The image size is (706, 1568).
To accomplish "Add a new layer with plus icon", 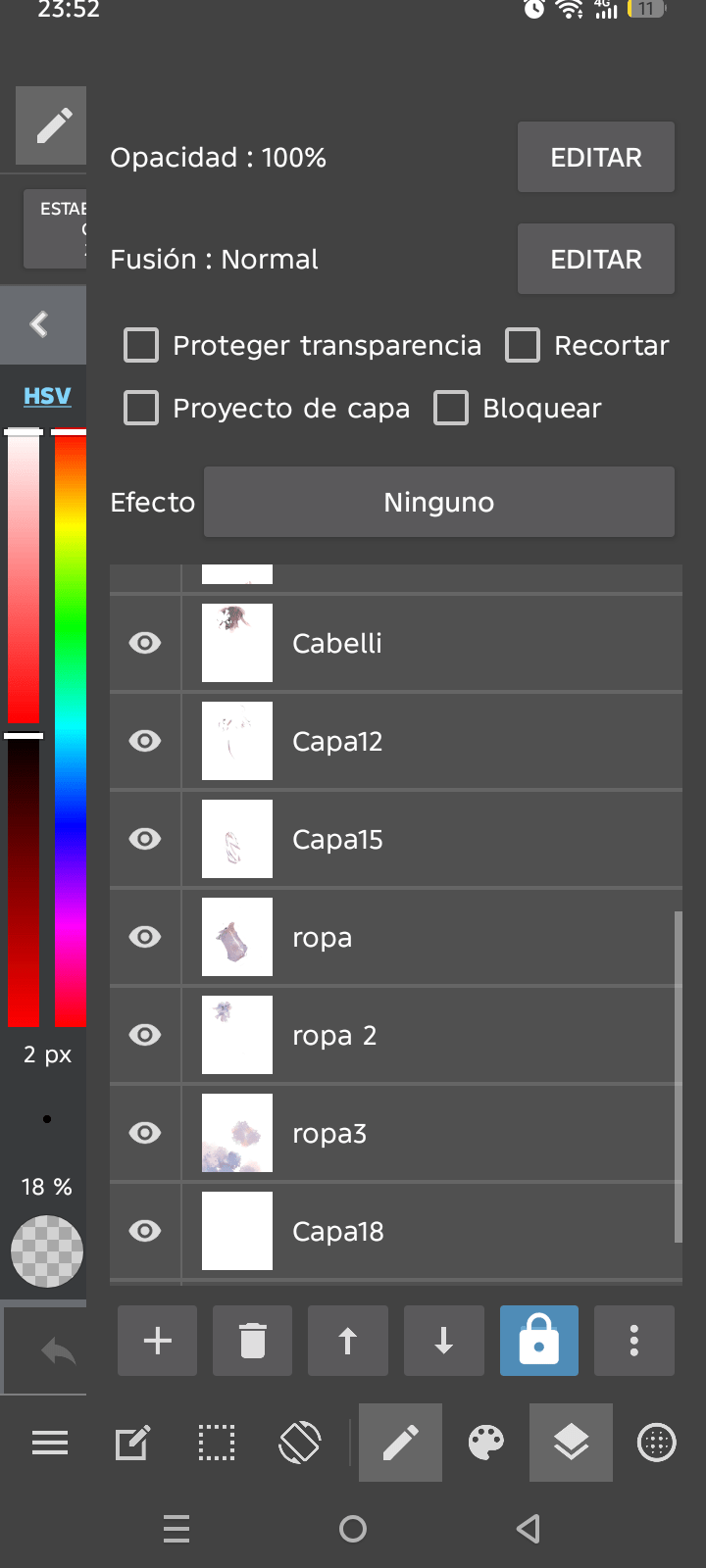I will pos(157,1341).
